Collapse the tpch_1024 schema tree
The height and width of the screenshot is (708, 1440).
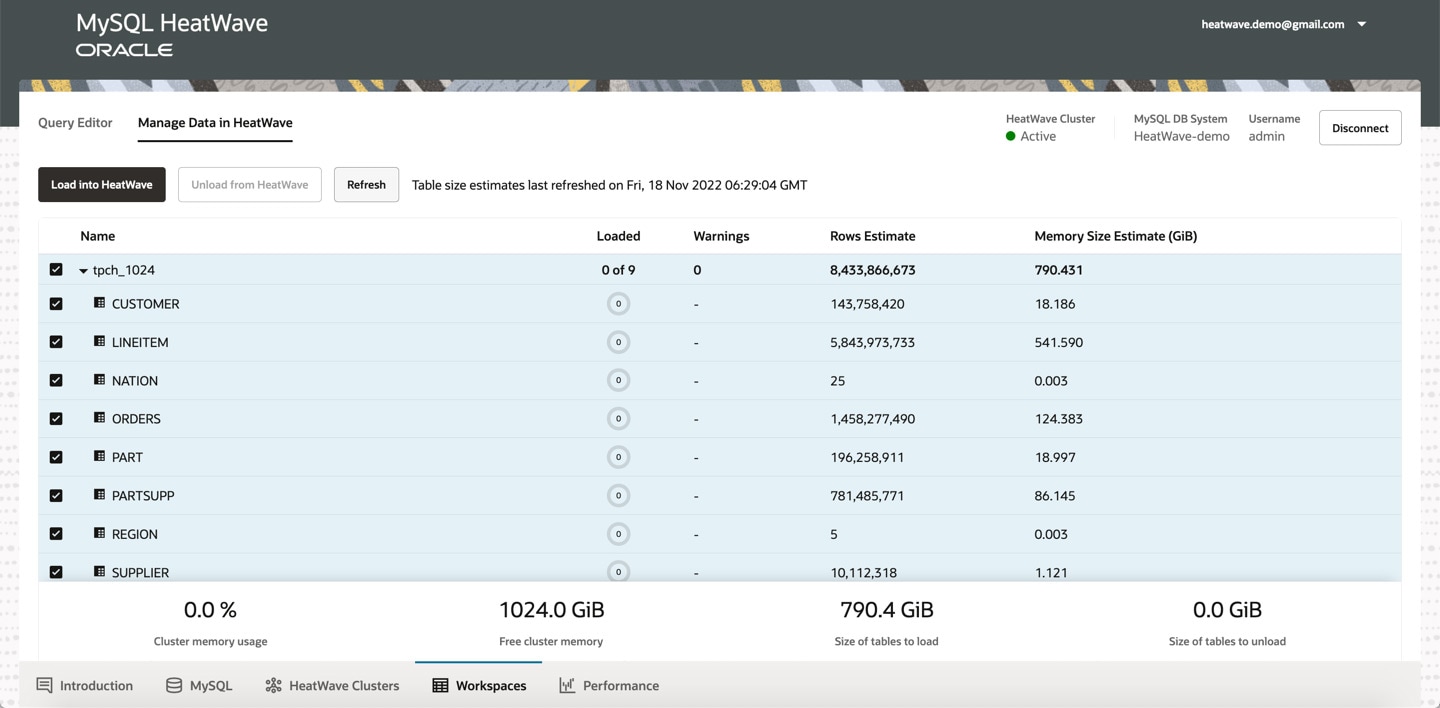tap(82, 269)
